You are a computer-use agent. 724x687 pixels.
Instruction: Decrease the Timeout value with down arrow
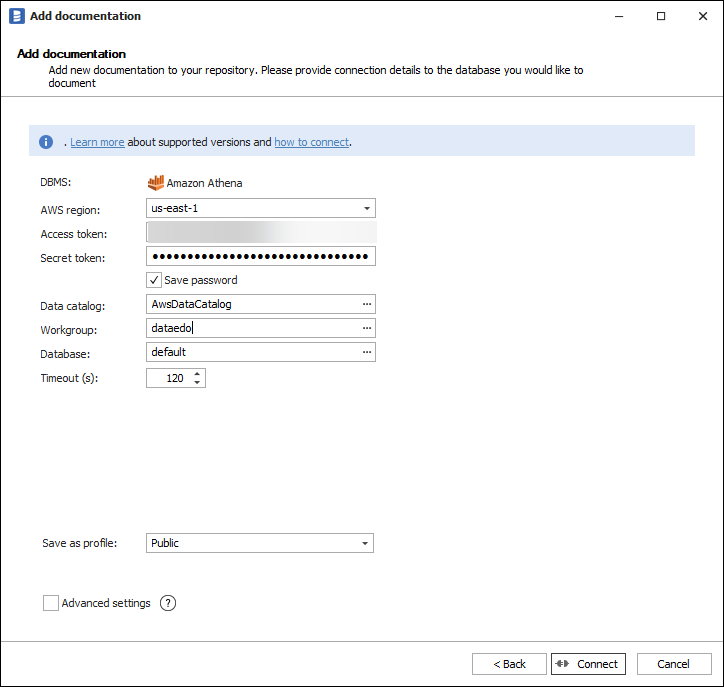point(197,383)
